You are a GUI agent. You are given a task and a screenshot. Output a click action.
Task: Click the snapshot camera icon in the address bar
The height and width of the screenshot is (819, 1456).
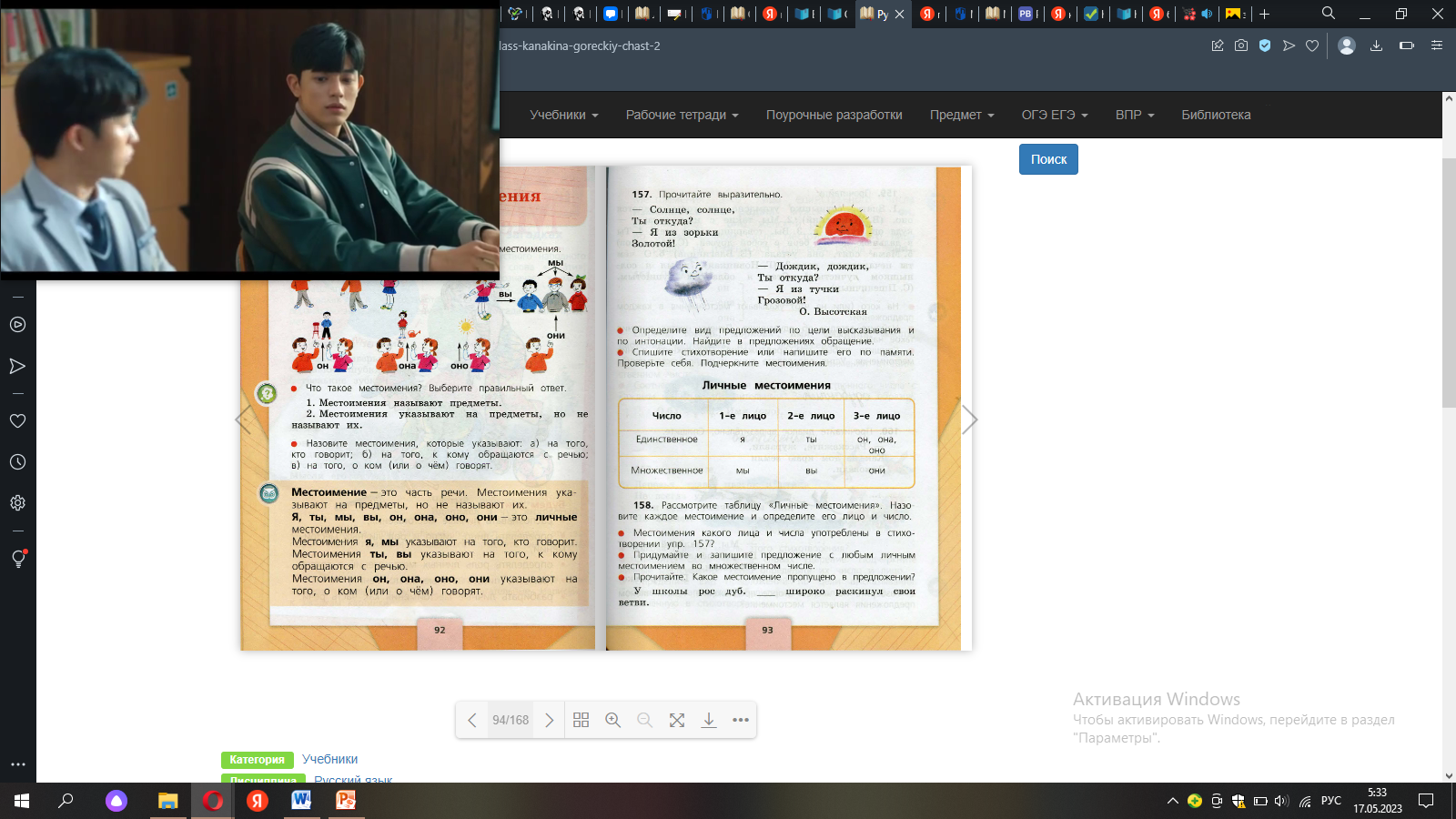pyautogui.click(x=1241, y=45)
